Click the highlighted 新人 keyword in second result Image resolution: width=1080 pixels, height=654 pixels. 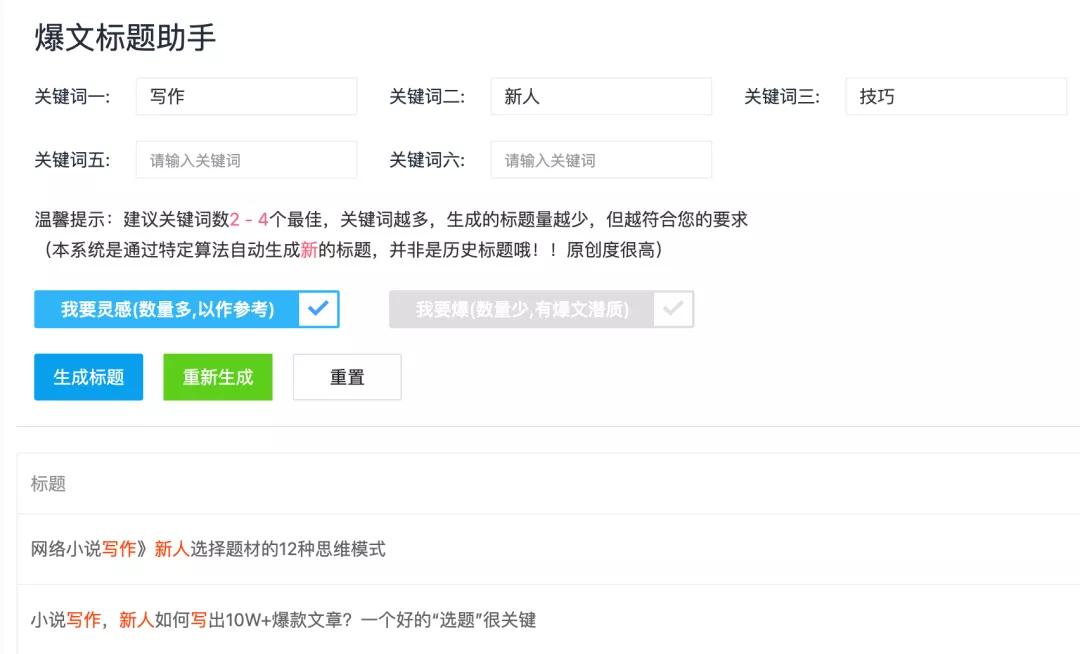[135, 618]
